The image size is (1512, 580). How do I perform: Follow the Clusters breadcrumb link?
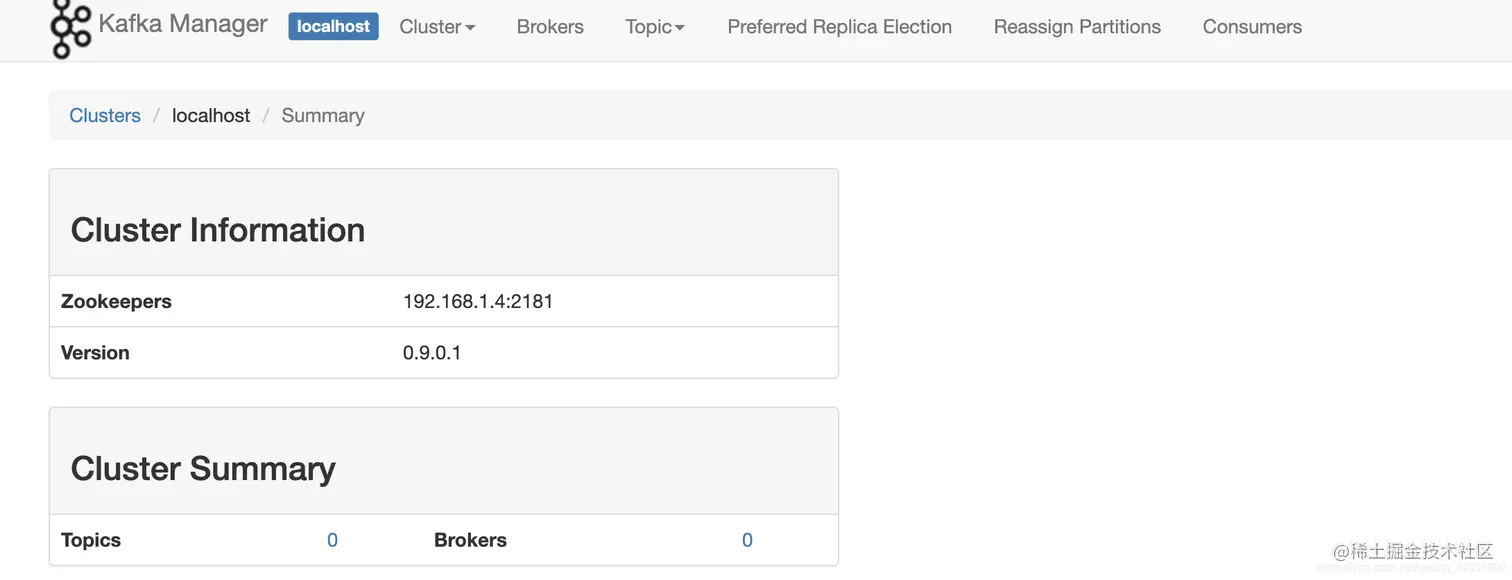pyautogui.click(x=105, y=116)
